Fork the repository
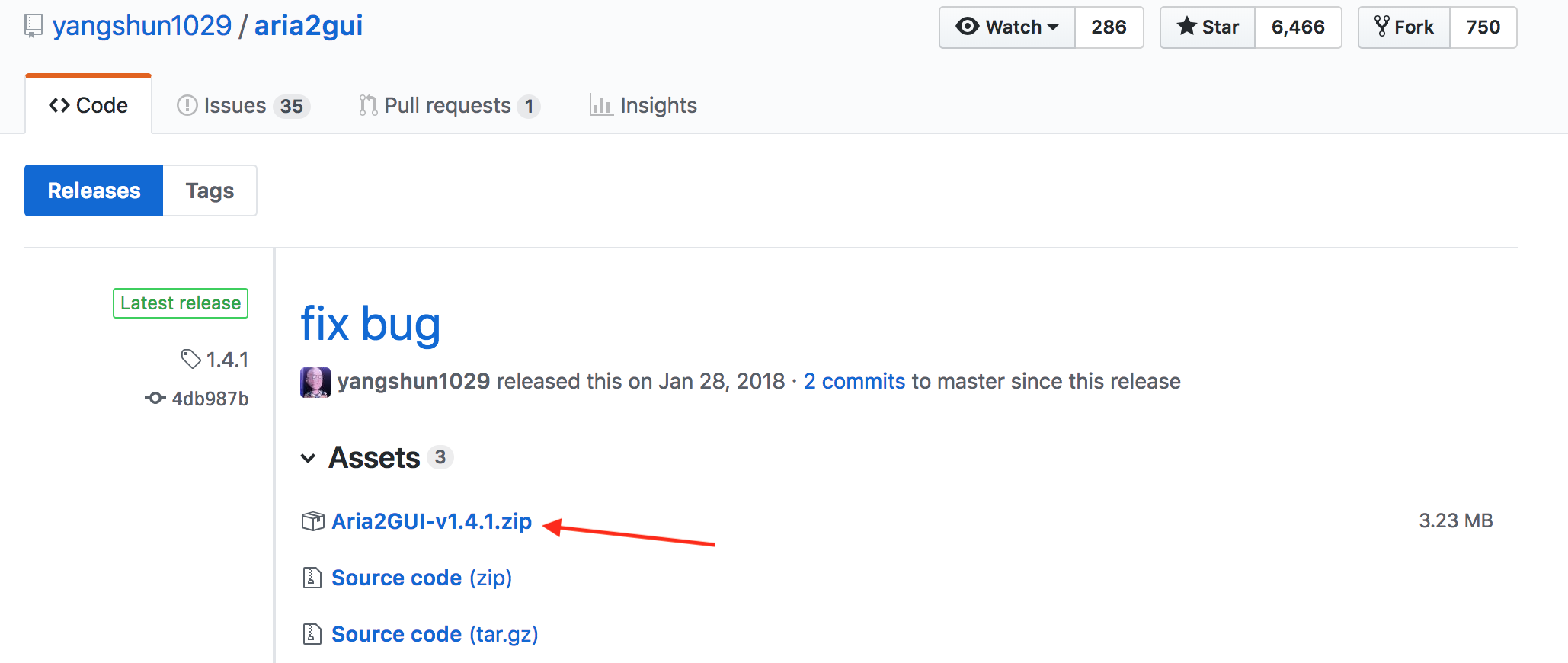This screenshot has width=1568, height=663. tap(1404, 27)
